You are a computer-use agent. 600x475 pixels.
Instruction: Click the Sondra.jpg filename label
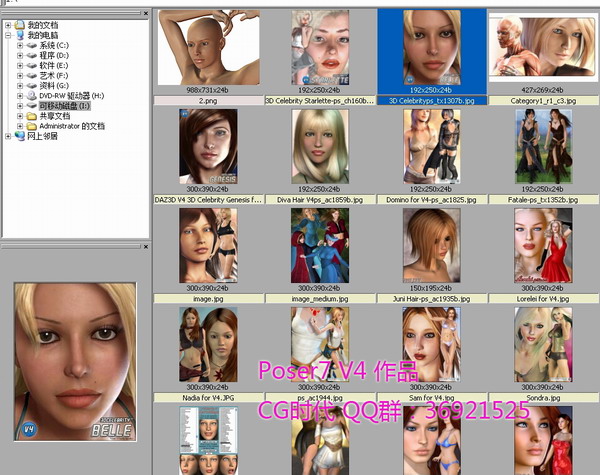(x=543, y=398)
